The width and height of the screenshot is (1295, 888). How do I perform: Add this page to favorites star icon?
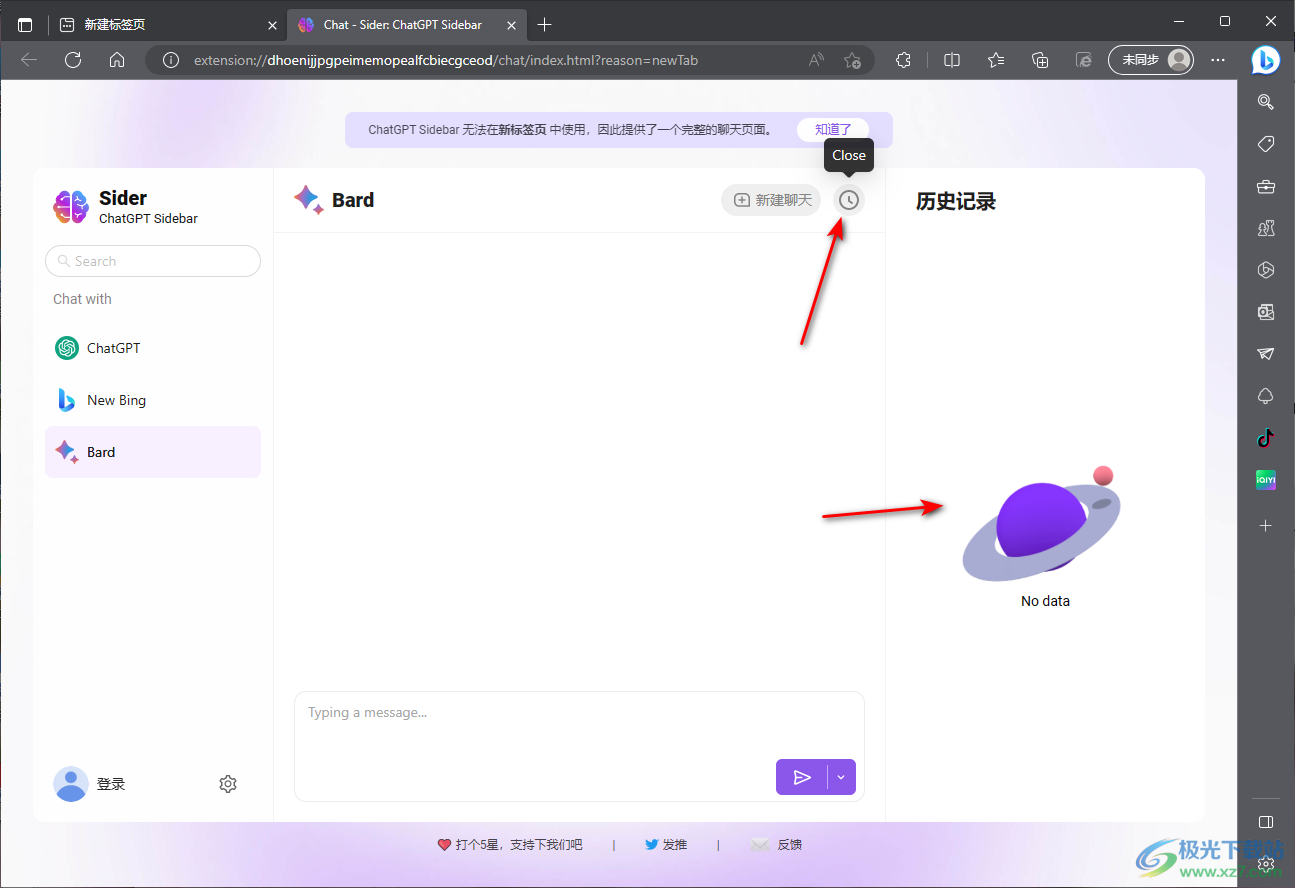852,60
